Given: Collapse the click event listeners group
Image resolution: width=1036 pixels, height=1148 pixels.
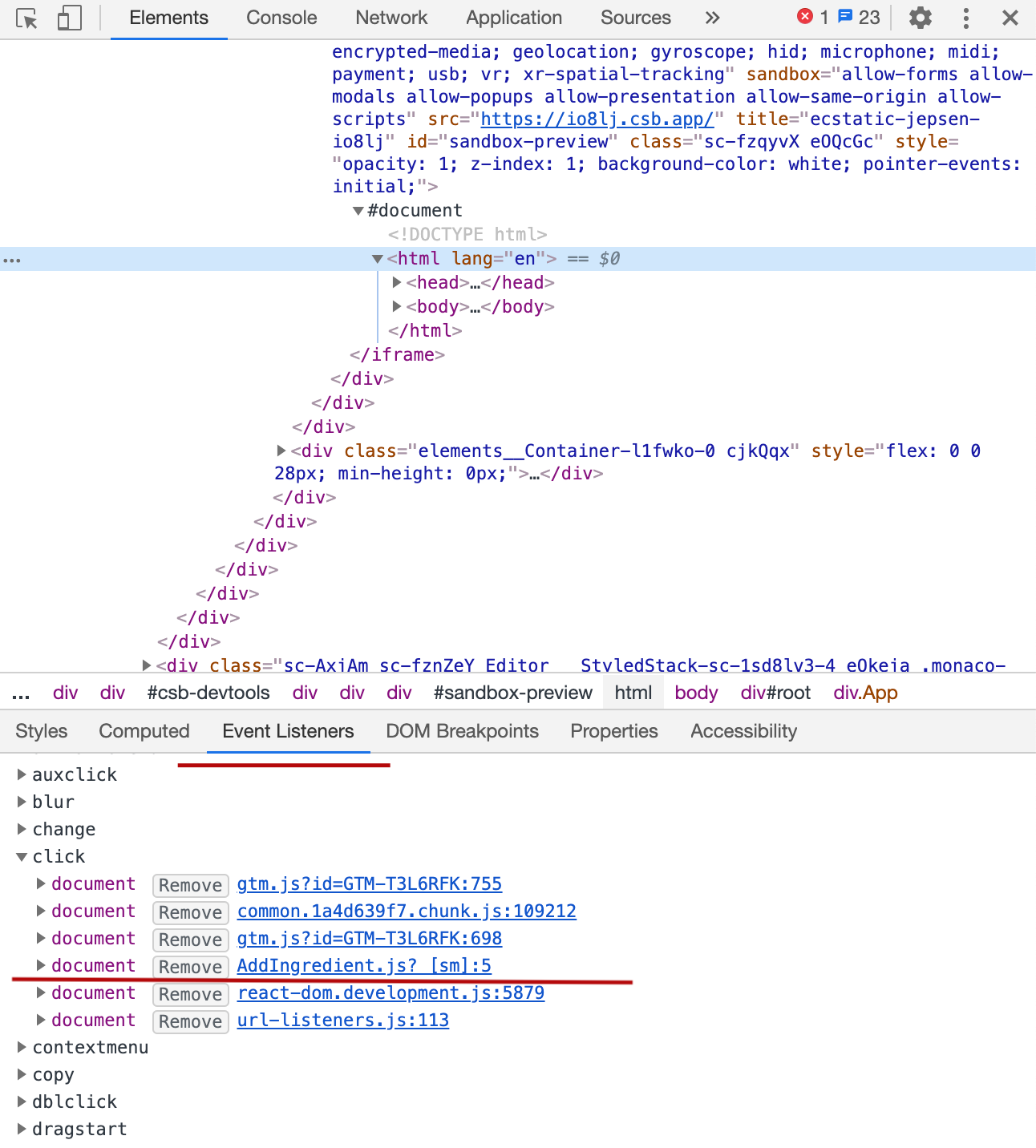Looking at the screenshot, I should 22,856.
